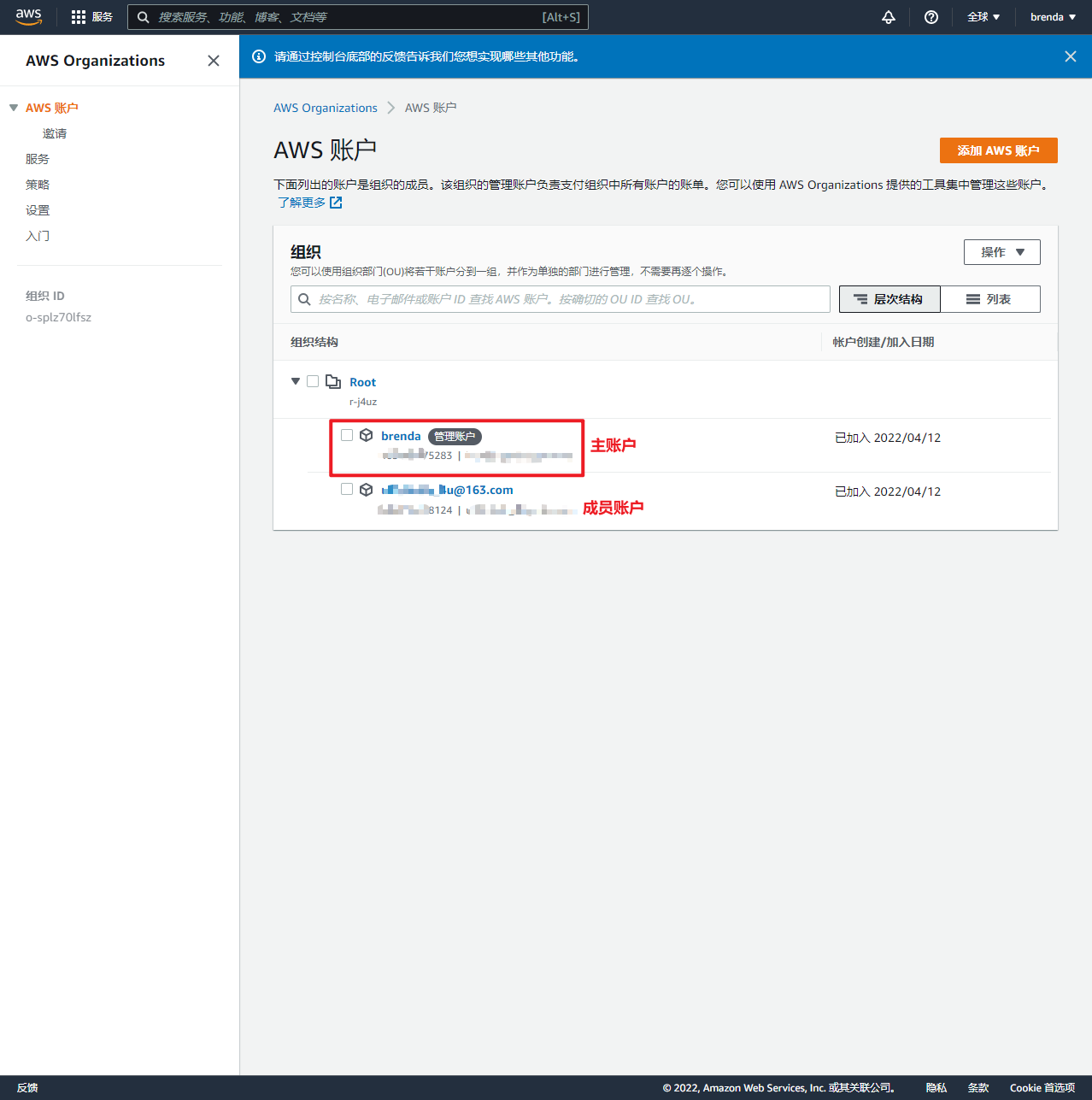Open the help question mark icon

931,17
